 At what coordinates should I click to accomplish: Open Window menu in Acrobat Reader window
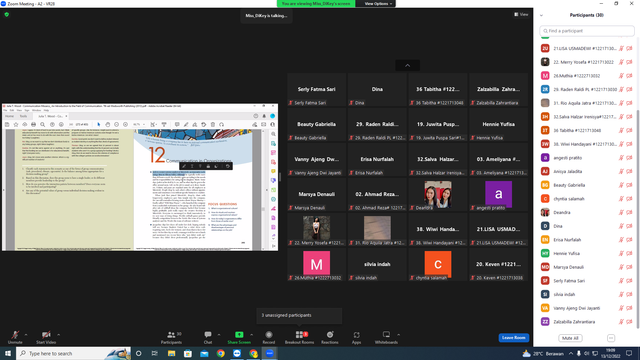(x=36, y=110)
